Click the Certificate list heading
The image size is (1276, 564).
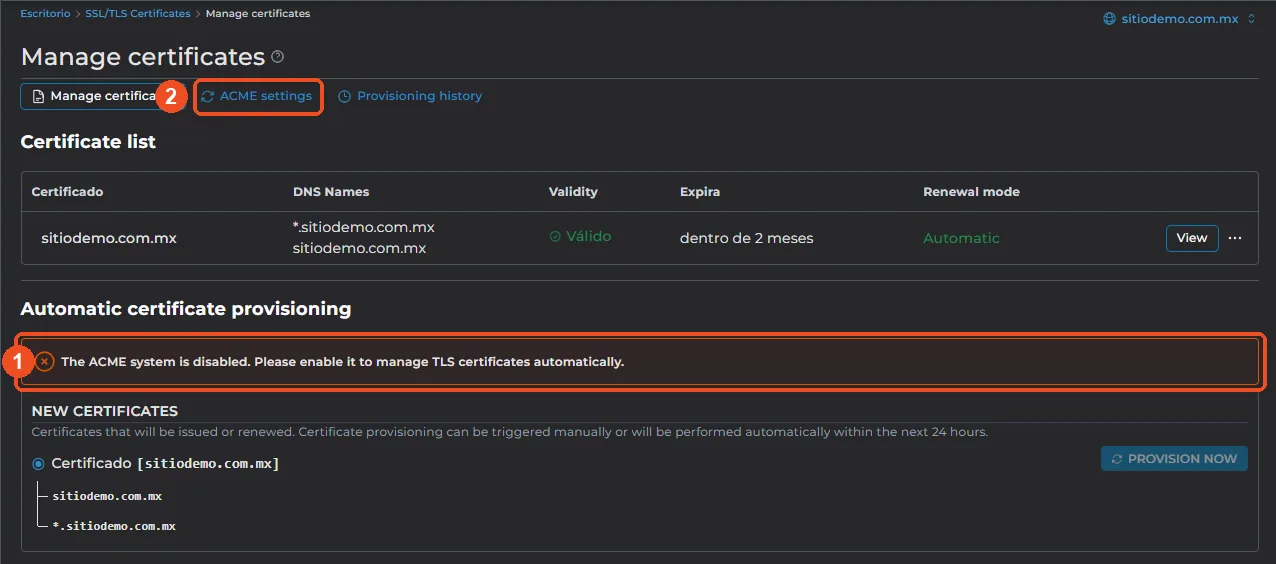[x=88, y=142]
